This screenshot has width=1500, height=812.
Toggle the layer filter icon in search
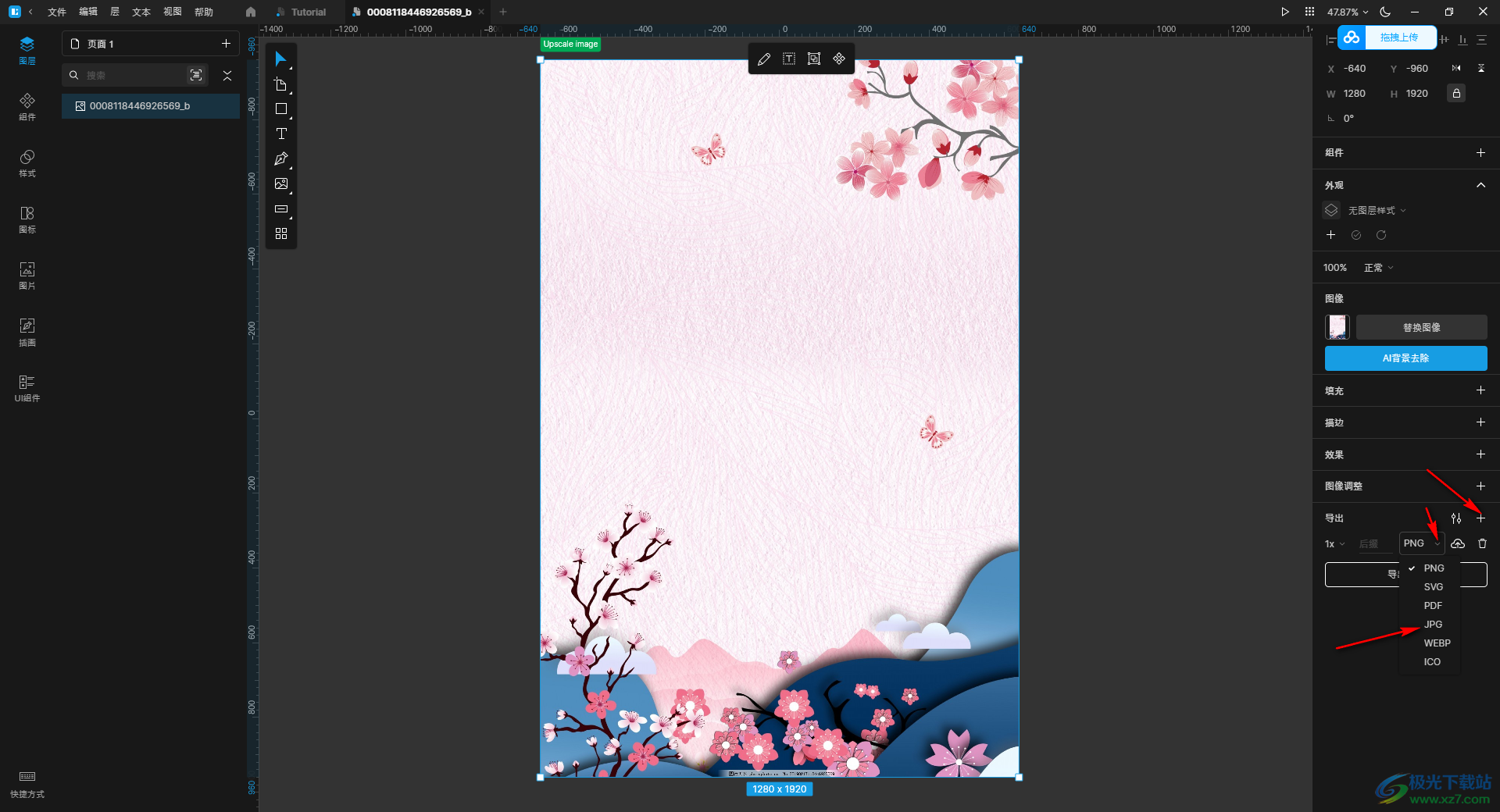pyautogui.click(x=196, y=75)
